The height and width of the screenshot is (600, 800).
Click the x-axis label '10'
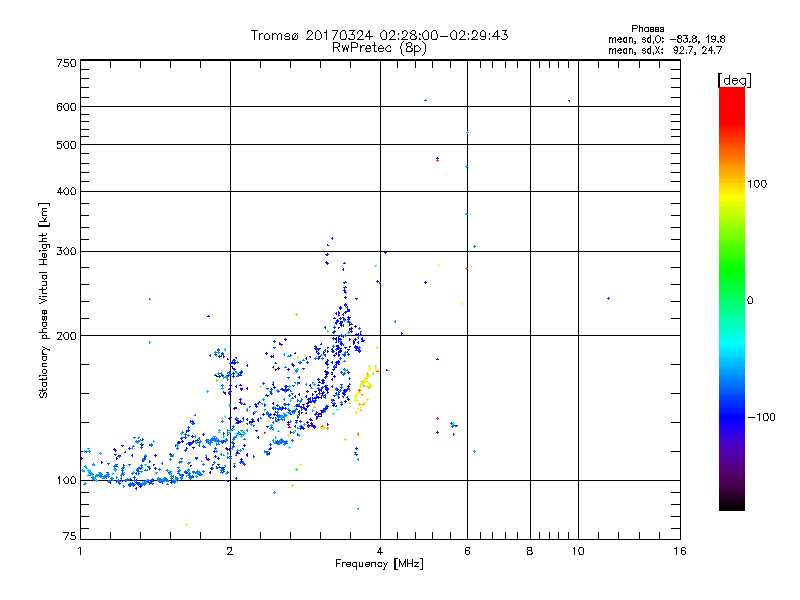pyautogui.click(x=578, y=551)
